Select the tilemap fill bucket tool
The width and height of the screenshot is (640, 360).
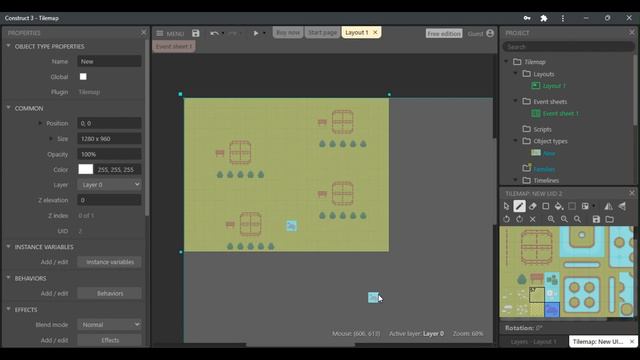pos(558,206)
